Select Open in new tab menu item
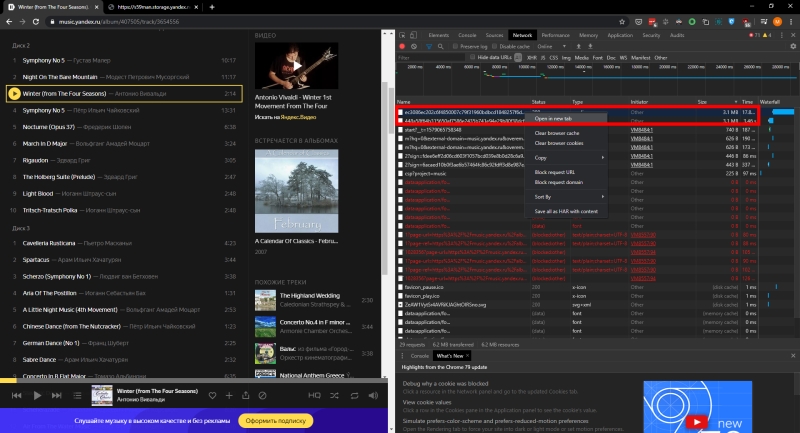 click(x=566, y=118)
